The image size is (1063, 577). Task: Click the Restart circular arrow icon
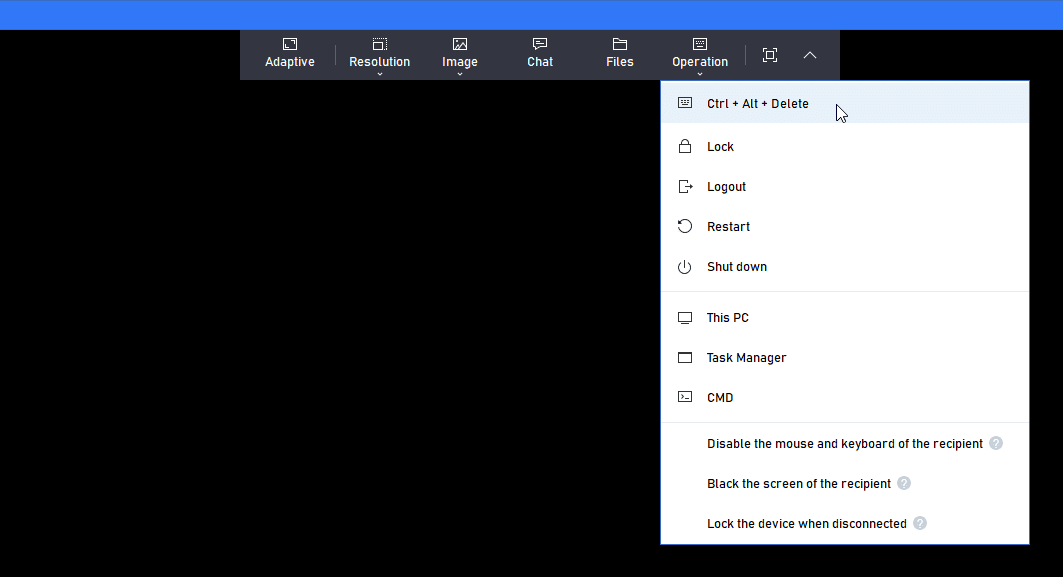coord(685,226)
